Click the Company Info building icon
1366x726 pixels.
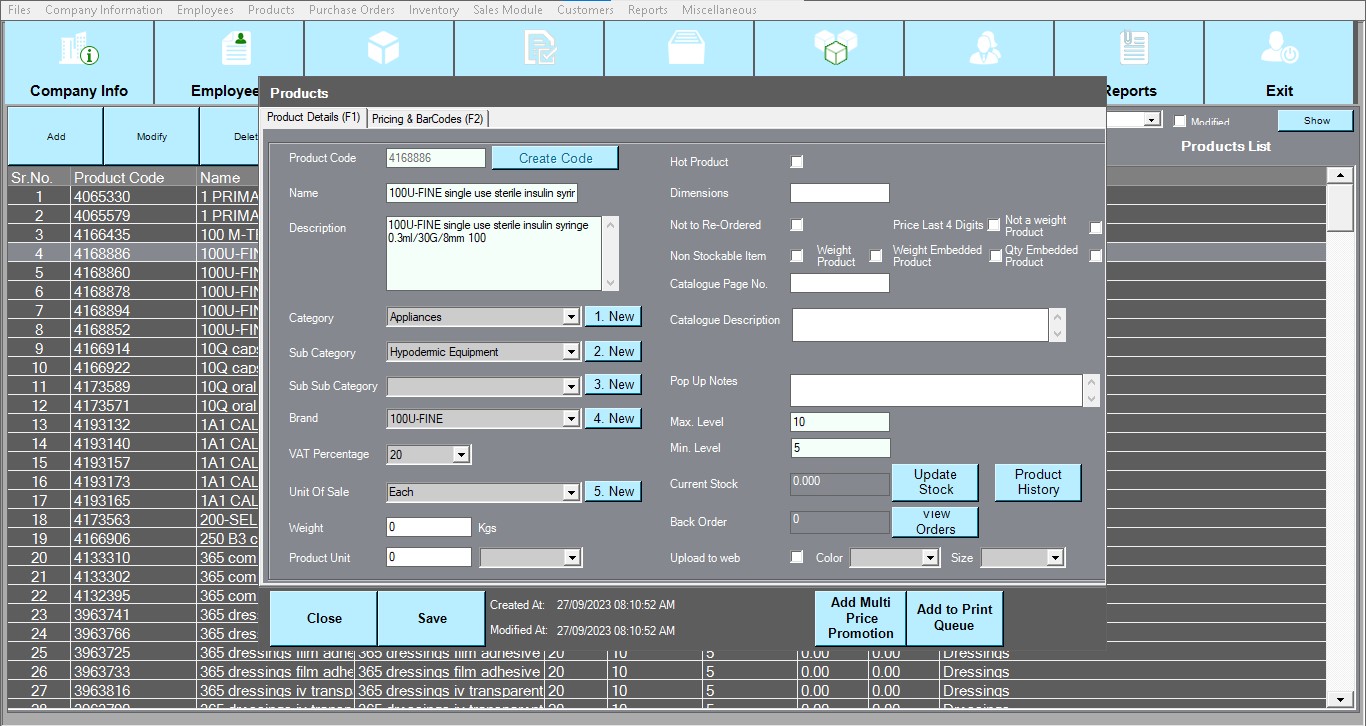[x=79, y=50]
